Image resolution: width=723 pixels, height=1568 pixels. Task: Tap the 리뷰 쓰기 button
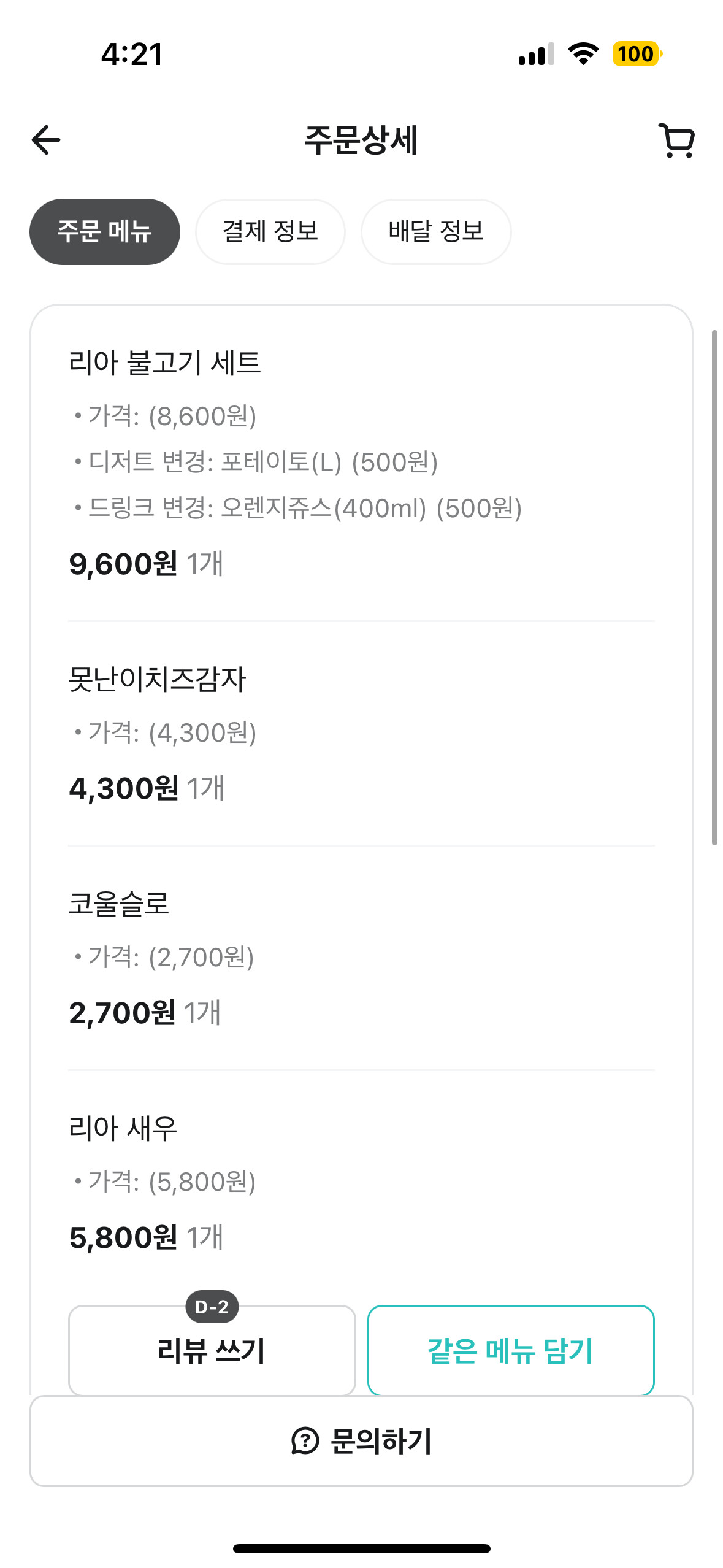[x=212, y=1351]
